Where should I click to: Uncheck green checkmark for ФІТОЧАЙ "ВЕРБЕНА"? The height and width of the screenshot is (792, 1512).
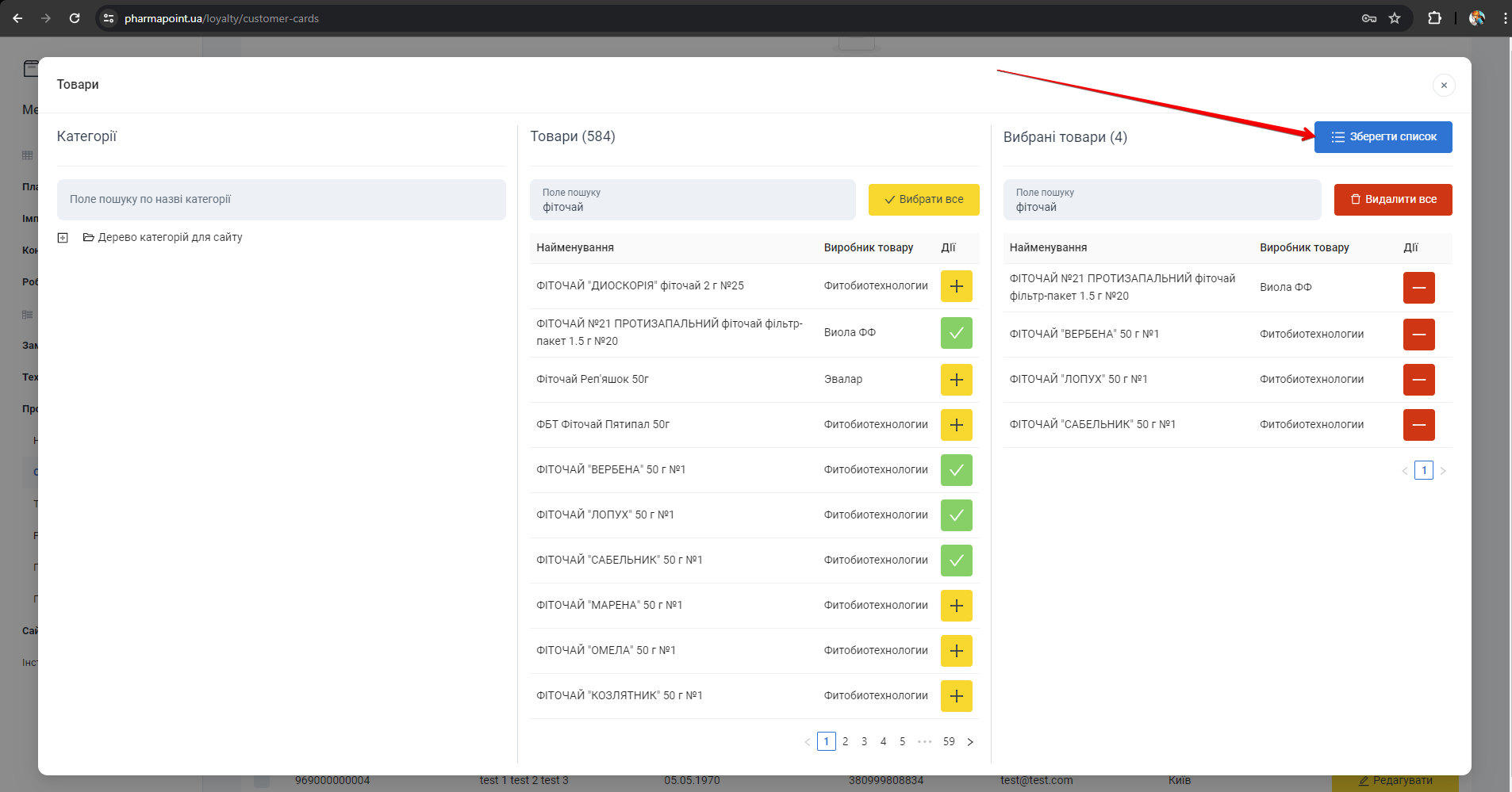tap(956, 470)
